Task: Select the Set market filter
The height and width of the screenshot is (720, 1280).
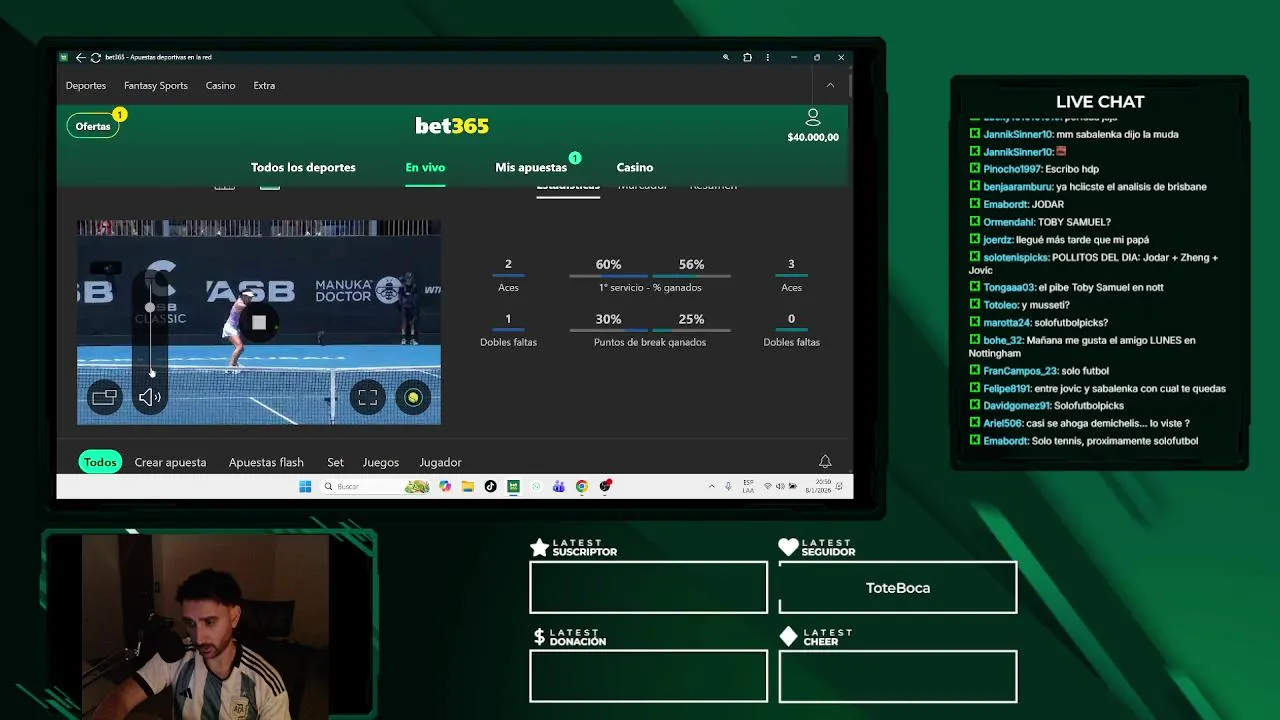Action: [335, 462]
